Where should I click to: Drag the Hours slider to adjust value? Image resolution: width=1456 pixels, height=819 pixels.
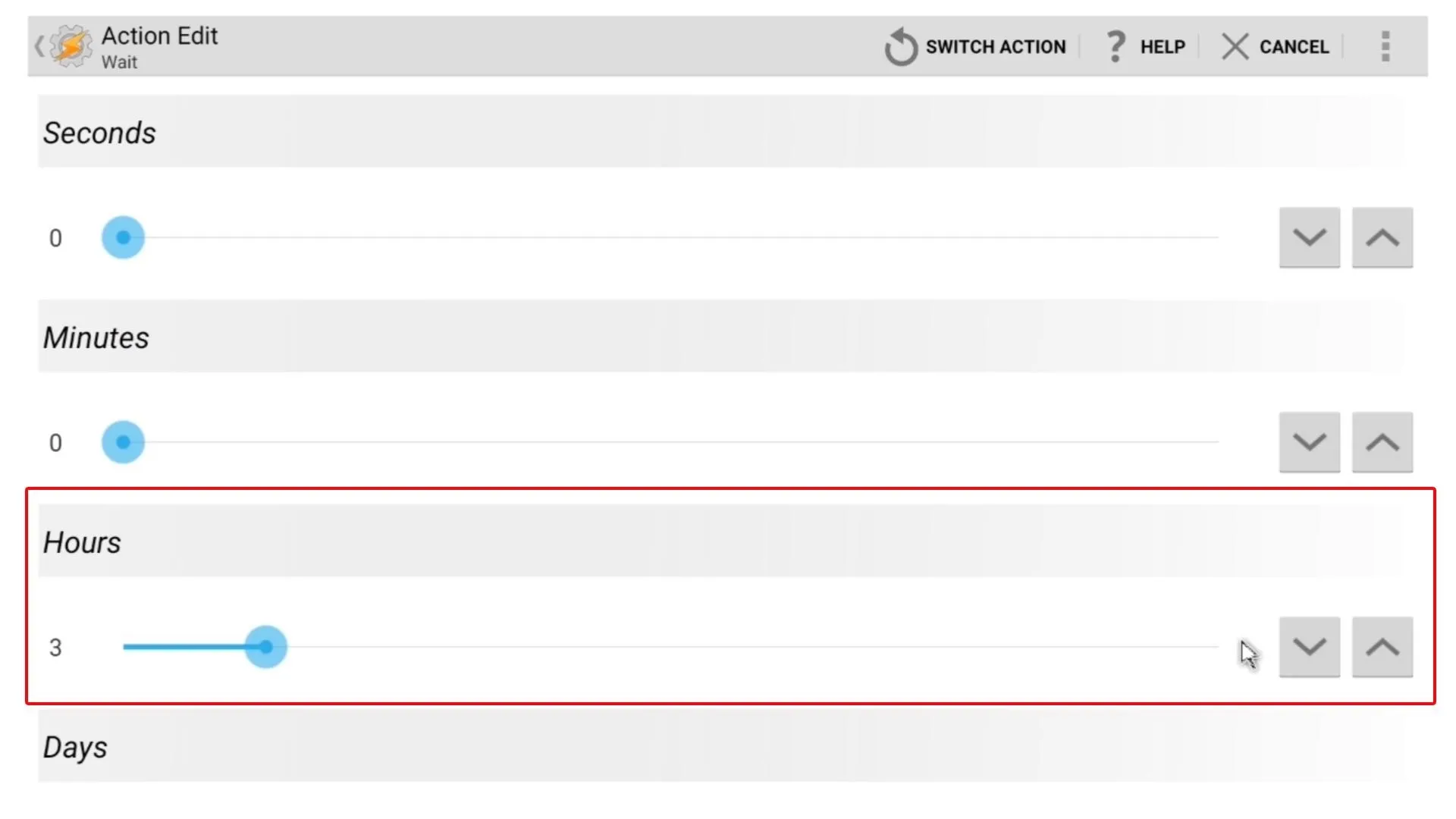[265, 647]
